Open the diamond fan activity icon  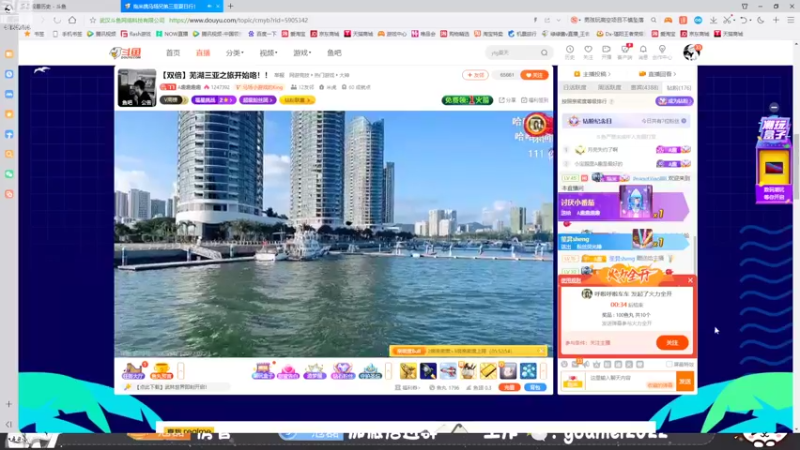click(x=342, y=371)
